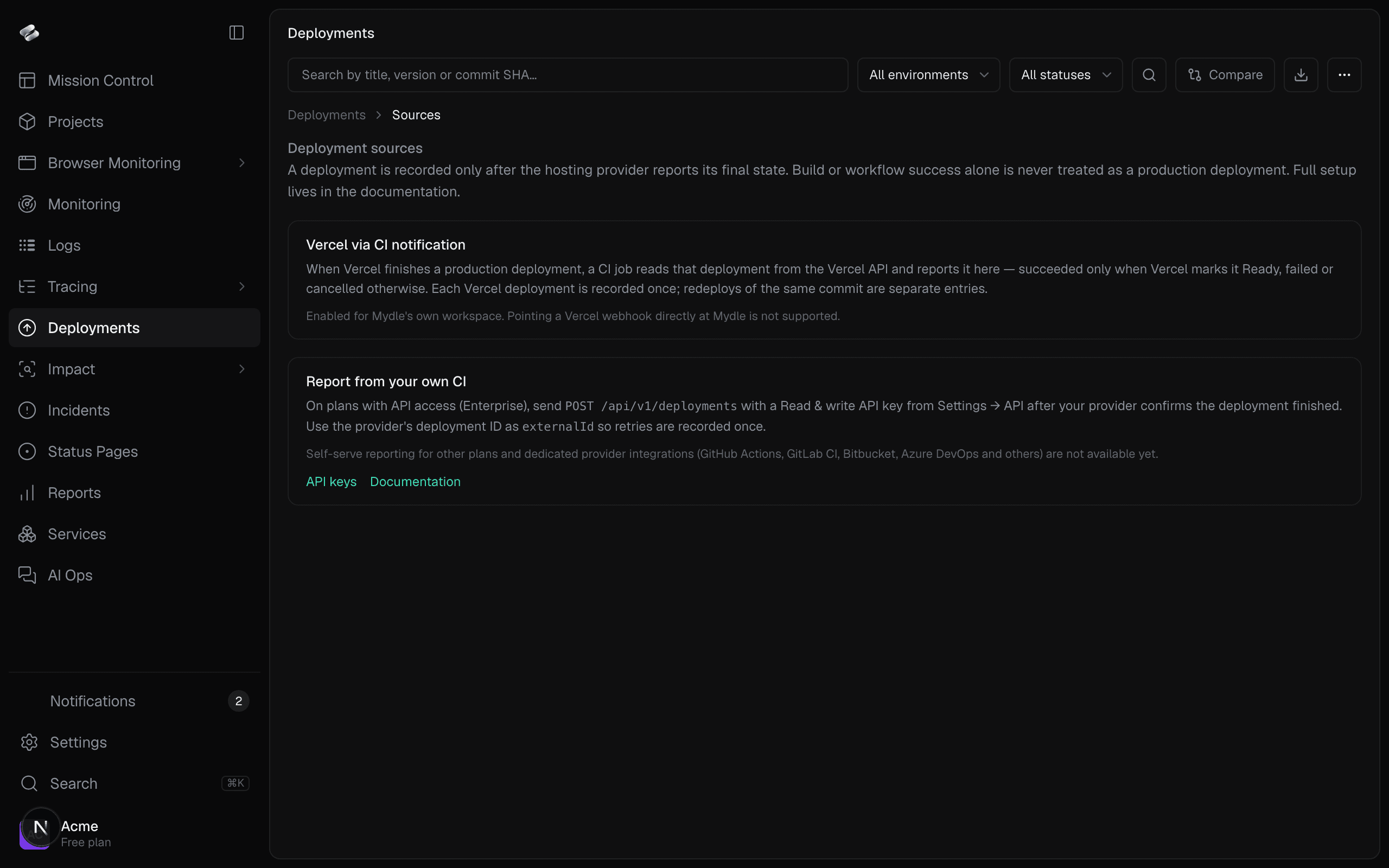Open the Documentation link
Image resolution: width=1389 pixels, height=868 pixels.
point(415,482)
